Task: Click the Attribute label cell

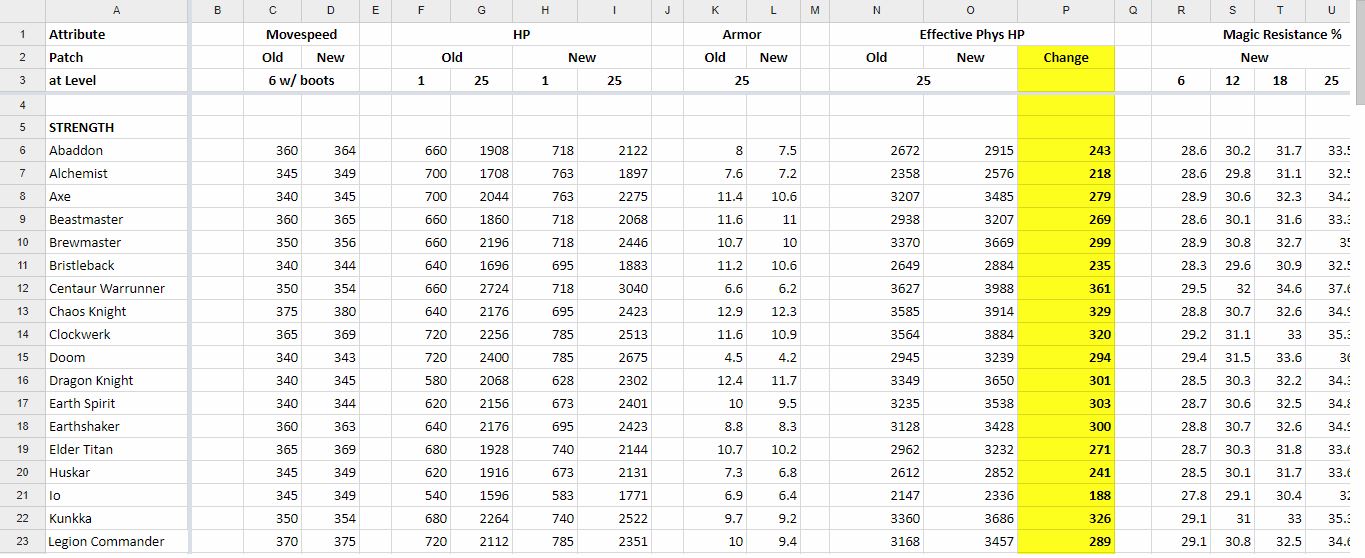Action: tap(116, 35)
